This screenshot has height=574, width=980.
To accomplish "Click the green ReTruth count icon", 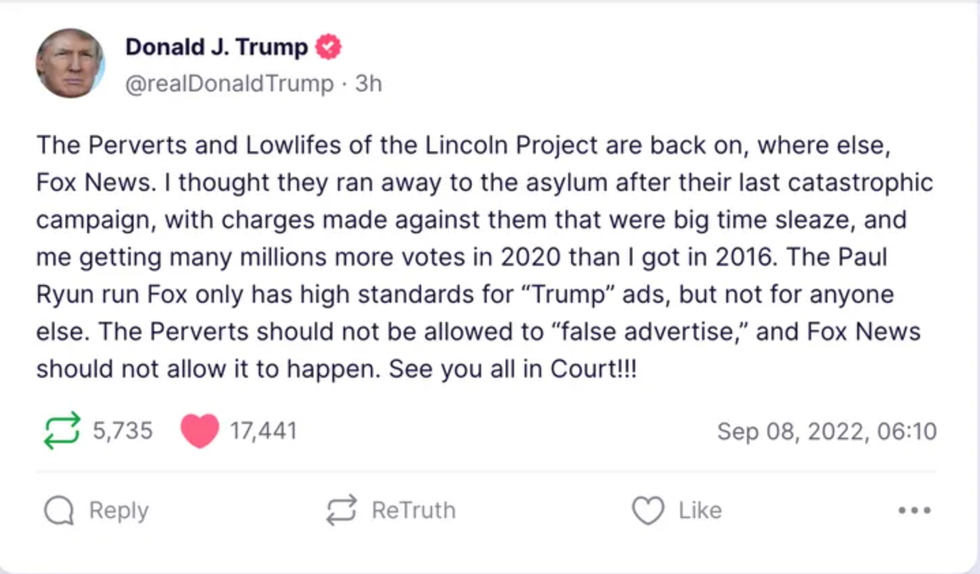I will click(62, 431).
